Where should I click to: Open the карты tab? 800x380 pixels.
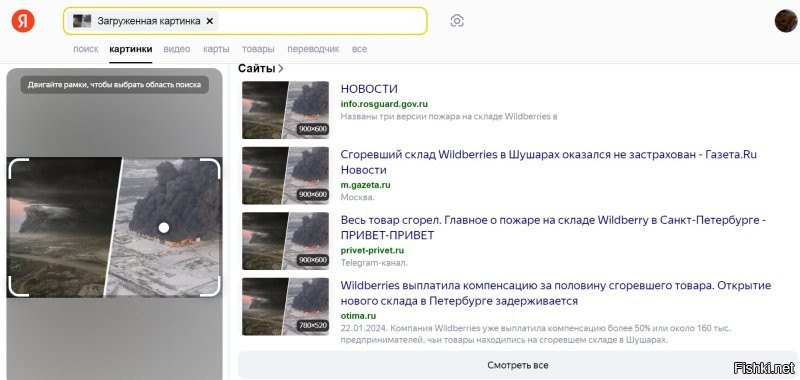click(x=216, y=49)
